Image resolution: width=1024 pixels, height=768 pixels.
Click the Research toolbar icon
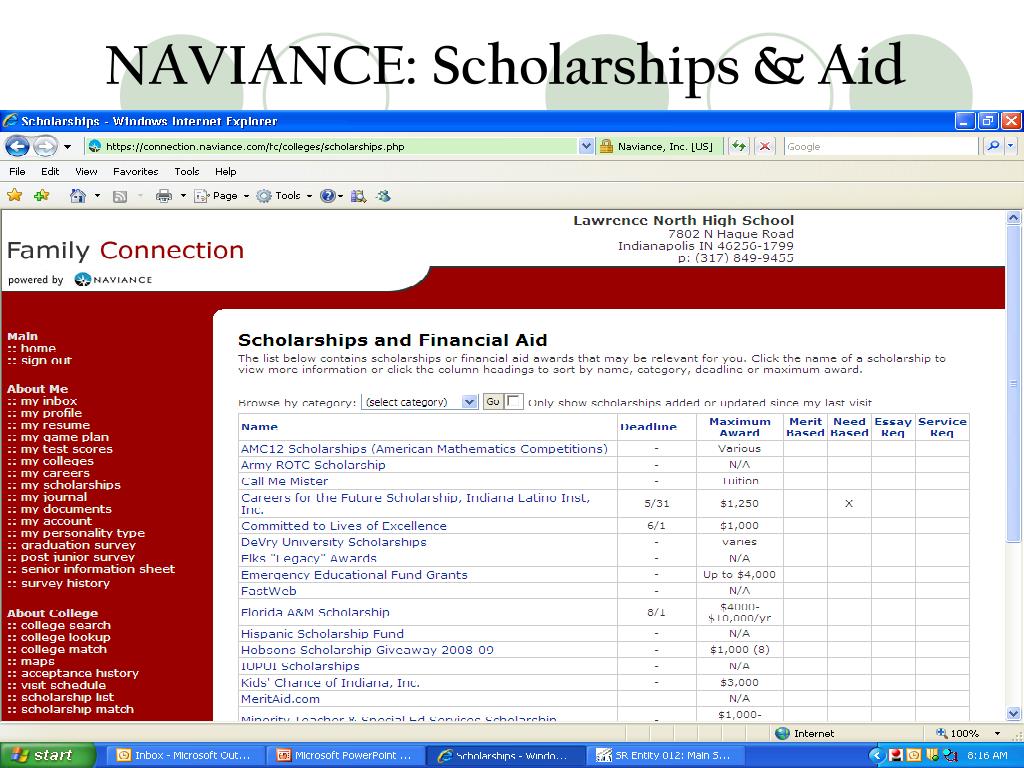click(x=358, y=195)
